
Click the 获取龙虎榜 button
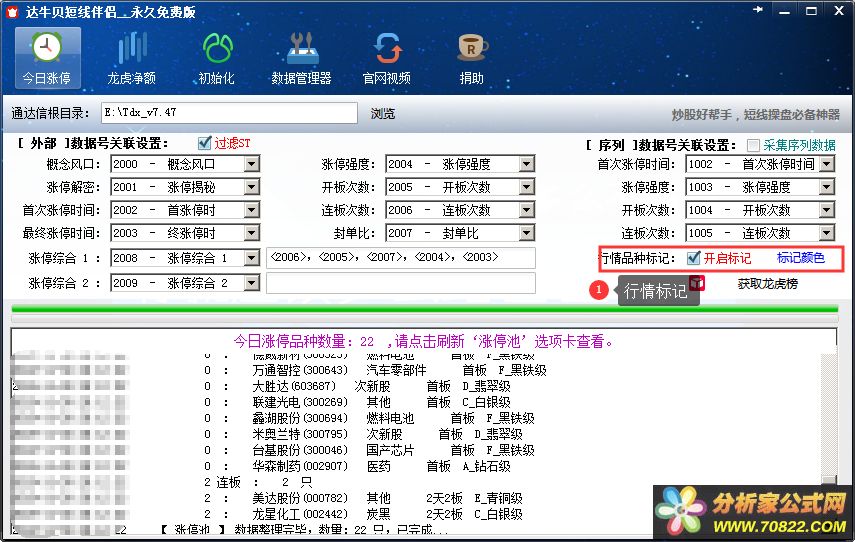pyautogui.click(x=768, y=284)
